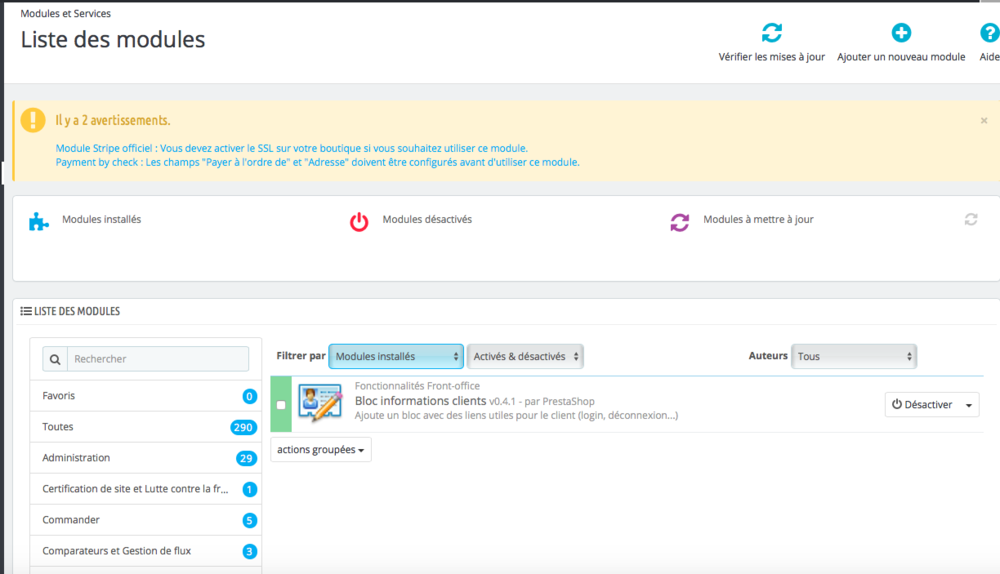Click the 5 badge next to Commander
Screen dimensions: 1000x574
pyautogui.click(x=249, y=520)
